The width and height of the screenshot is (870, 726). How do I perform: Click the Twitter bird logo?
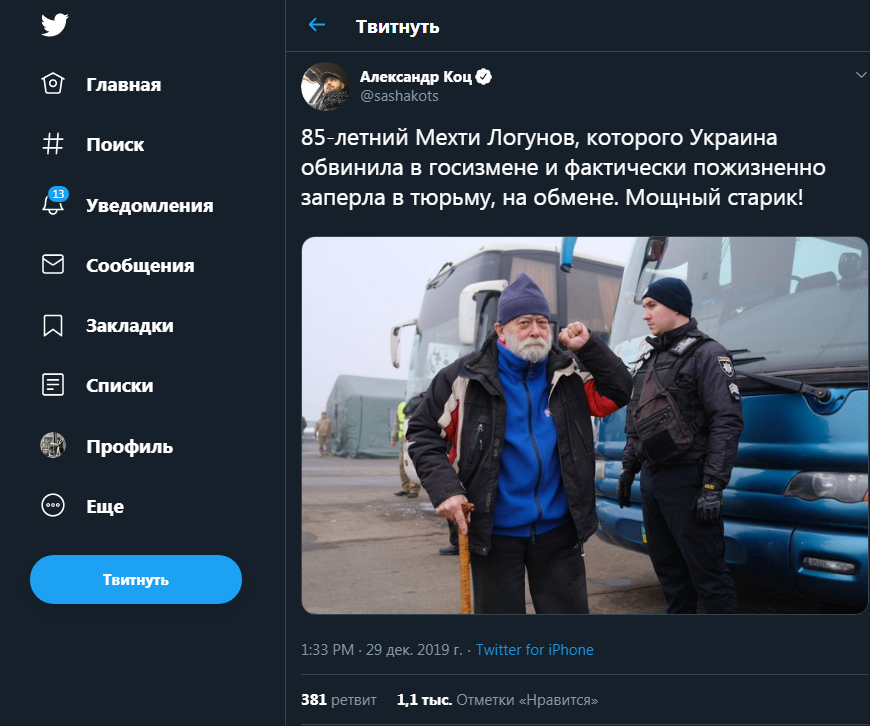tap(54, 25)
